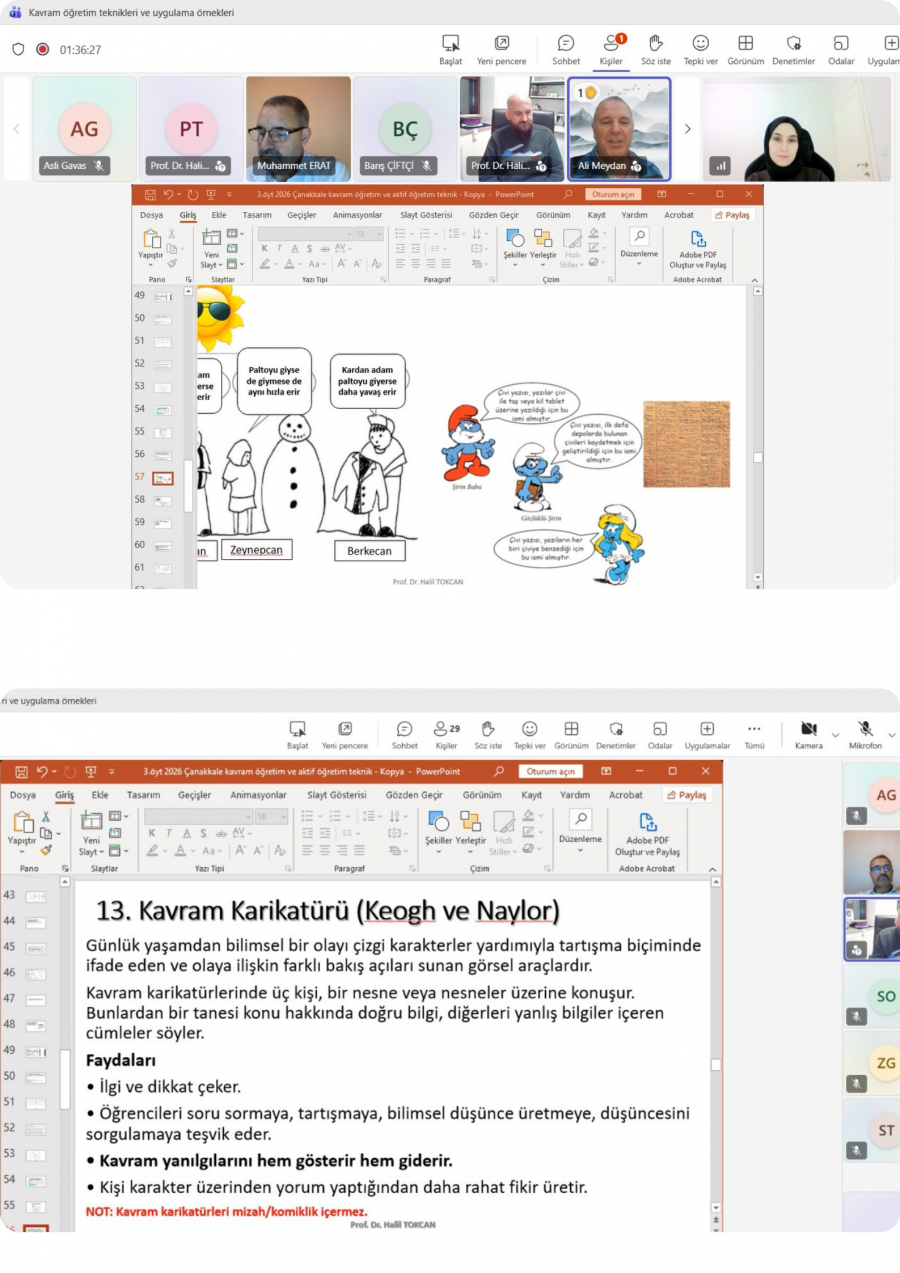This screenshot has height=1273, width=900.
Task: Toggle the Kamera button on
Action: click(x=808, y=734)
